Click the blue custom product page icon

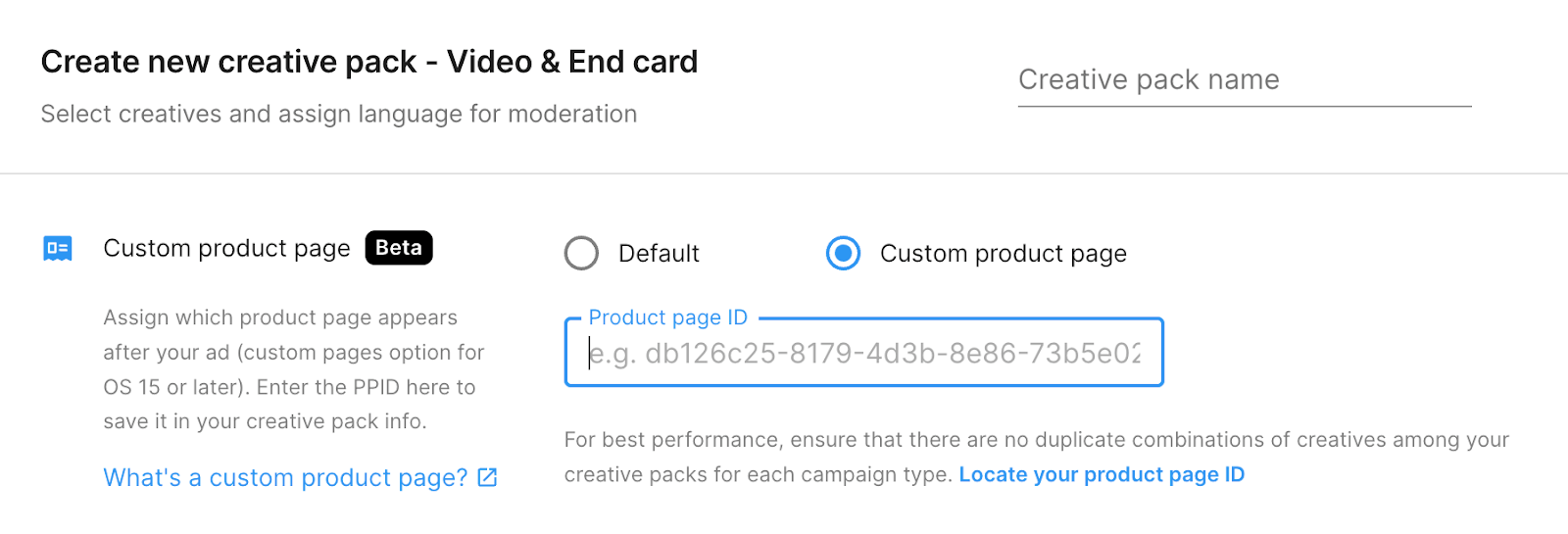(58, 249)
